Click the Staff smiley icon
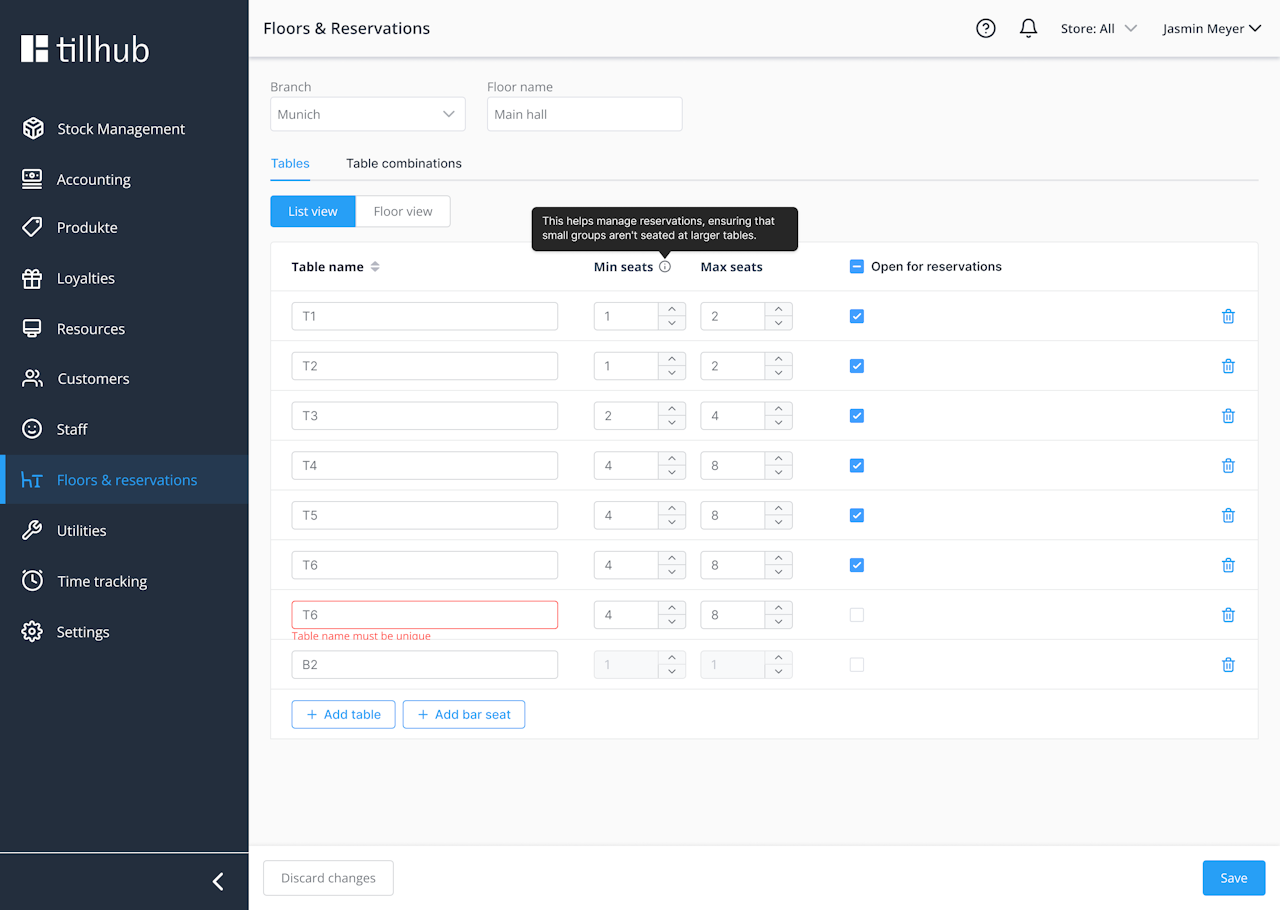Screen dimensions: 1280x910 click(x=33, y=429)
